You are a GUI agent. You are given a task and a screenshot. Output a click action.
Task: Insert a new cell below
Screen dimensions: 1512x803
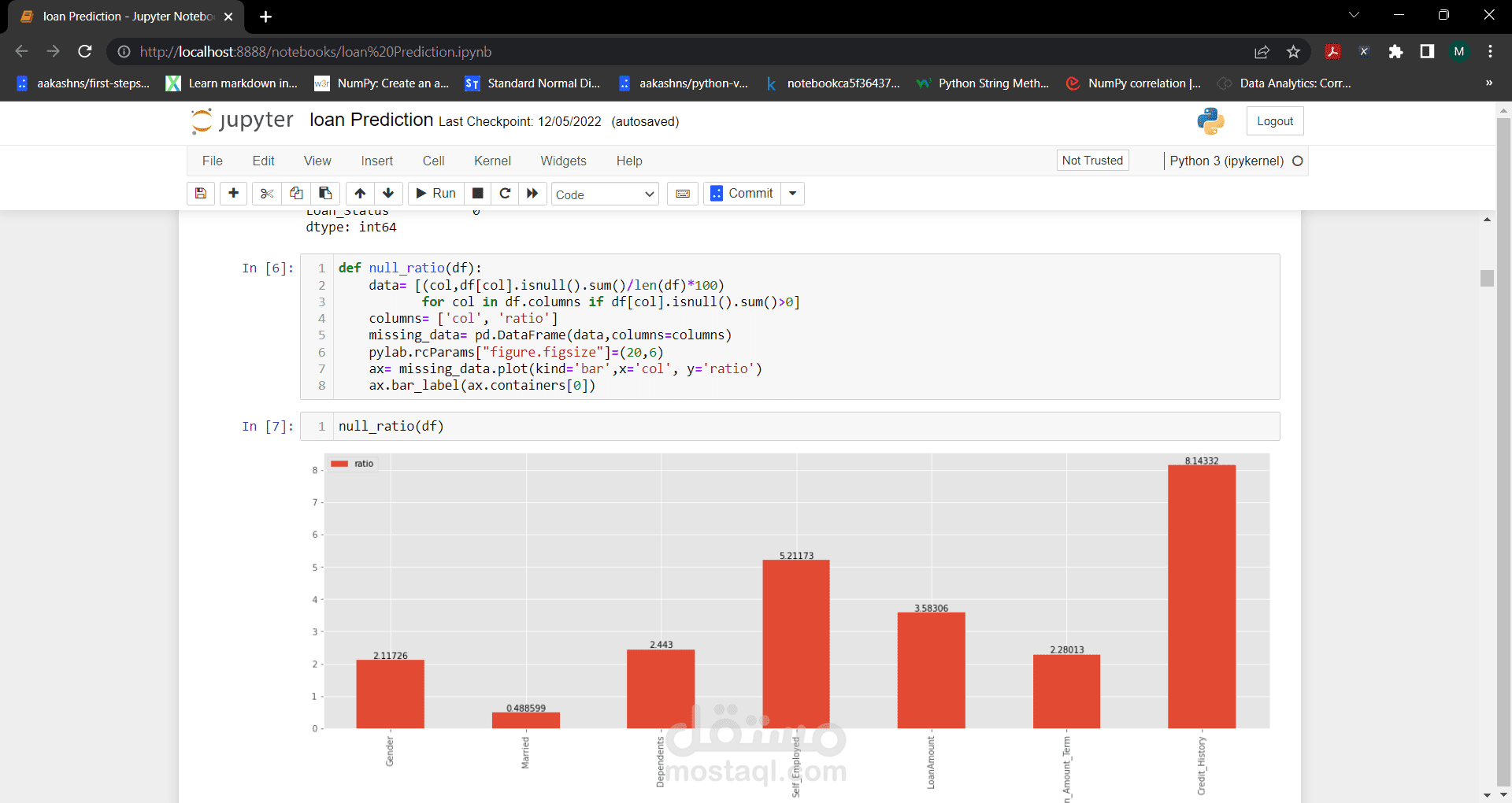tap(233, 194)
